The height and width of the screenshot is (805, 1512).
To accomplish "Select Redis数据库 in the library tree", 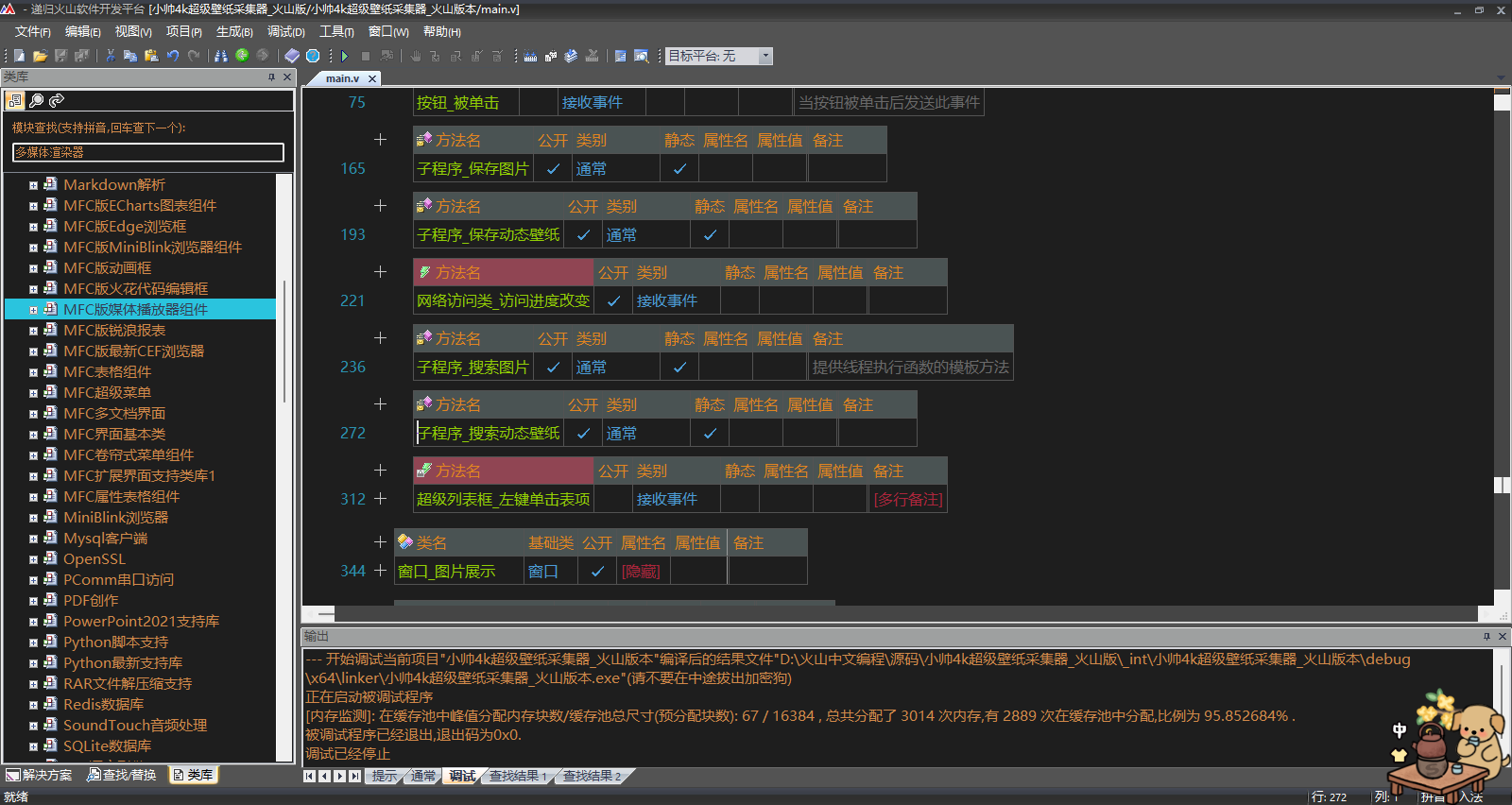I will point(104,704).
